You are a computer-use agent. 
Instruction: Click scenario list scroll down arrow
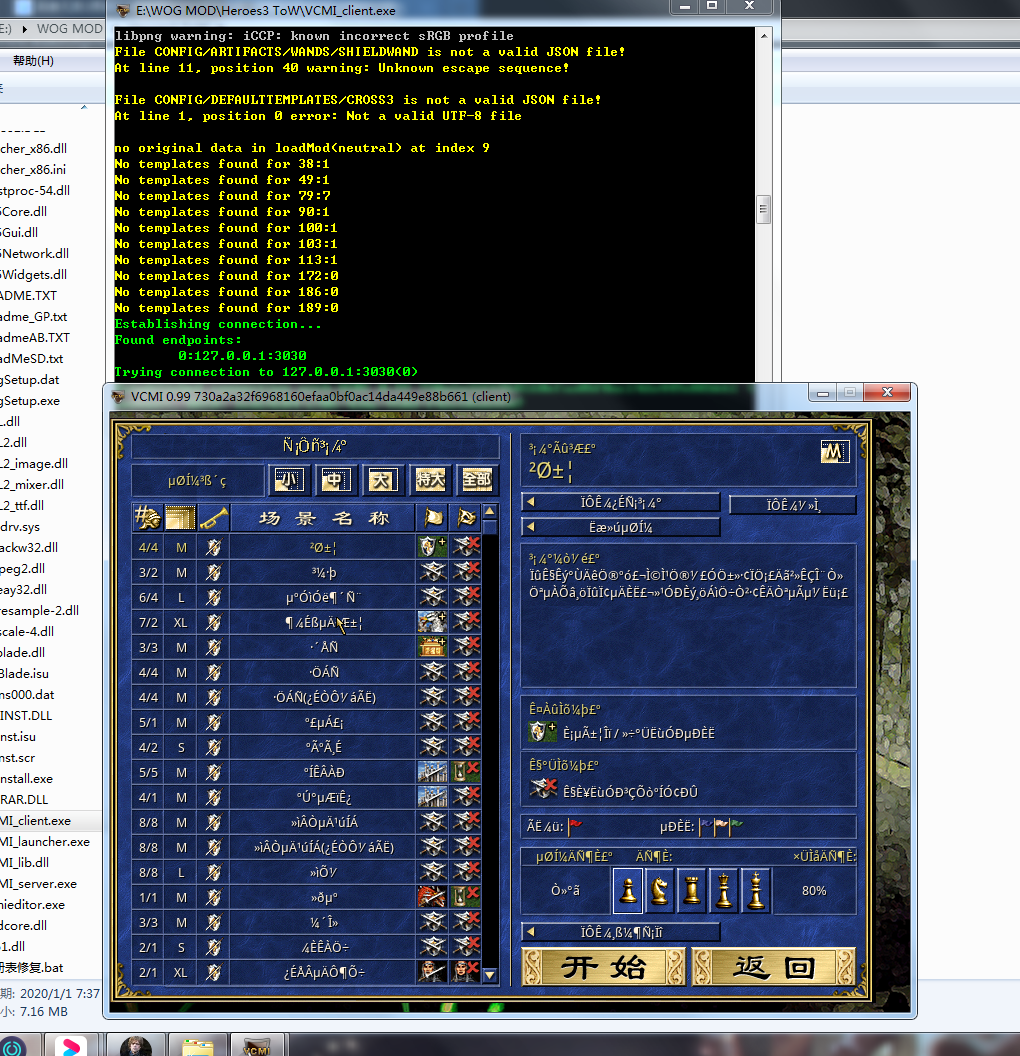(x=490, y=975)
